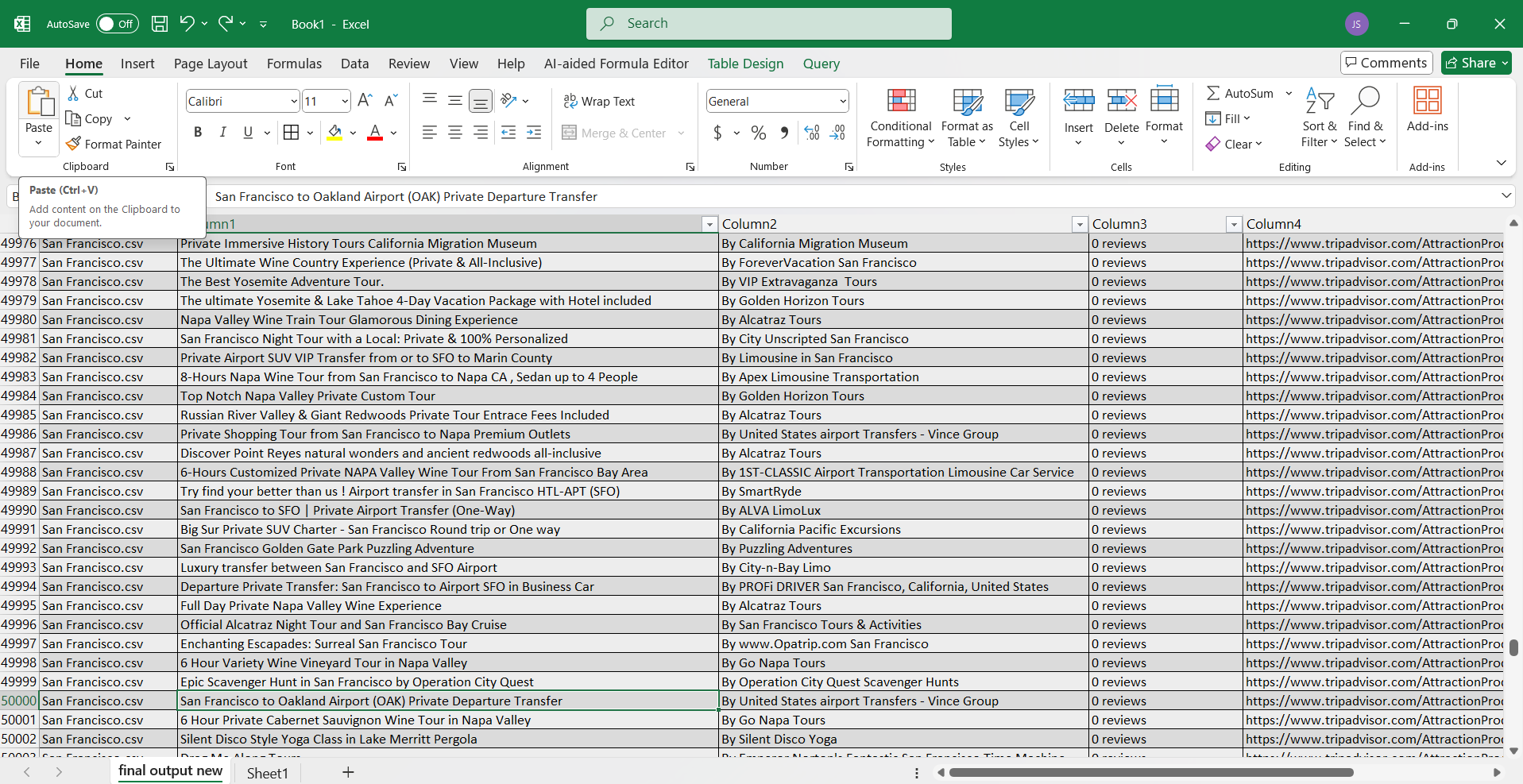Screen dimensions: 1523x784
Task: Apply red Font Color
Action: [375, 133]
